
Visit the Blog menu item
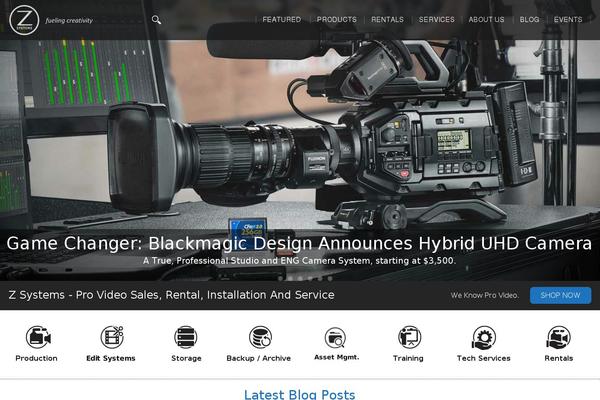(529, 20)
